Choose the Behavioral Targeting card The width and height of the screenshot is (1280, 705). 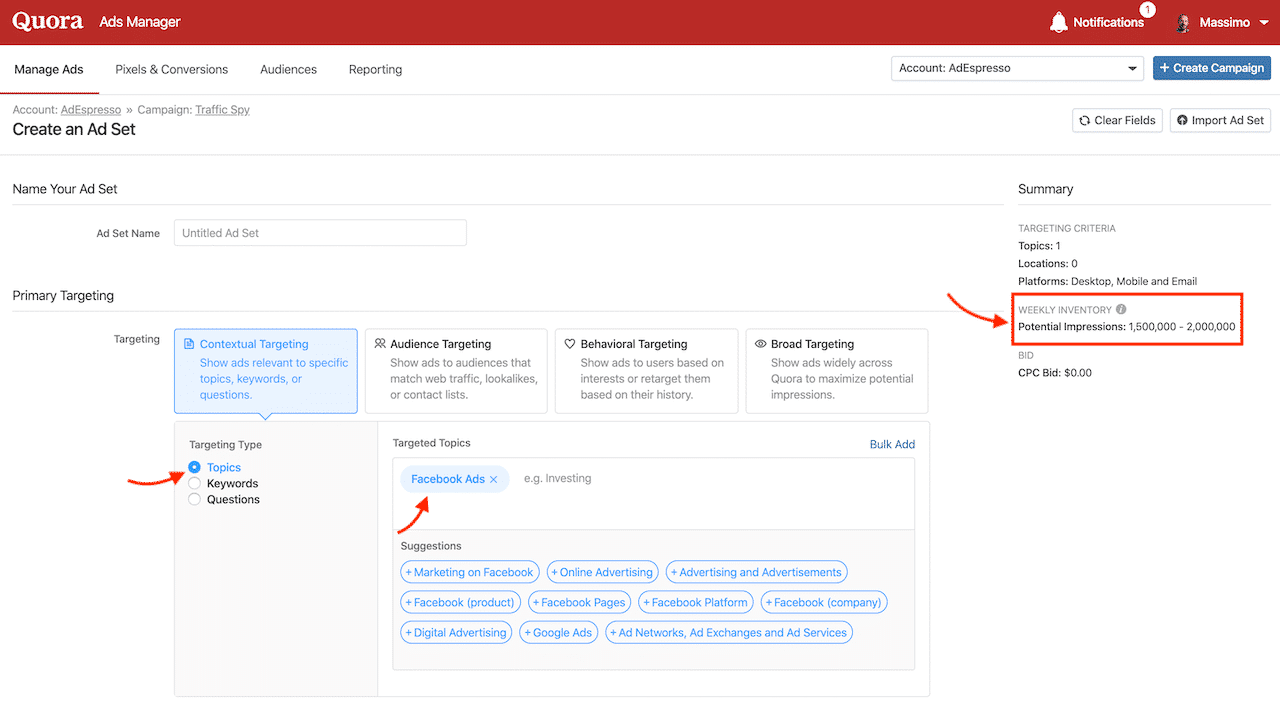(x=646, y=371)
